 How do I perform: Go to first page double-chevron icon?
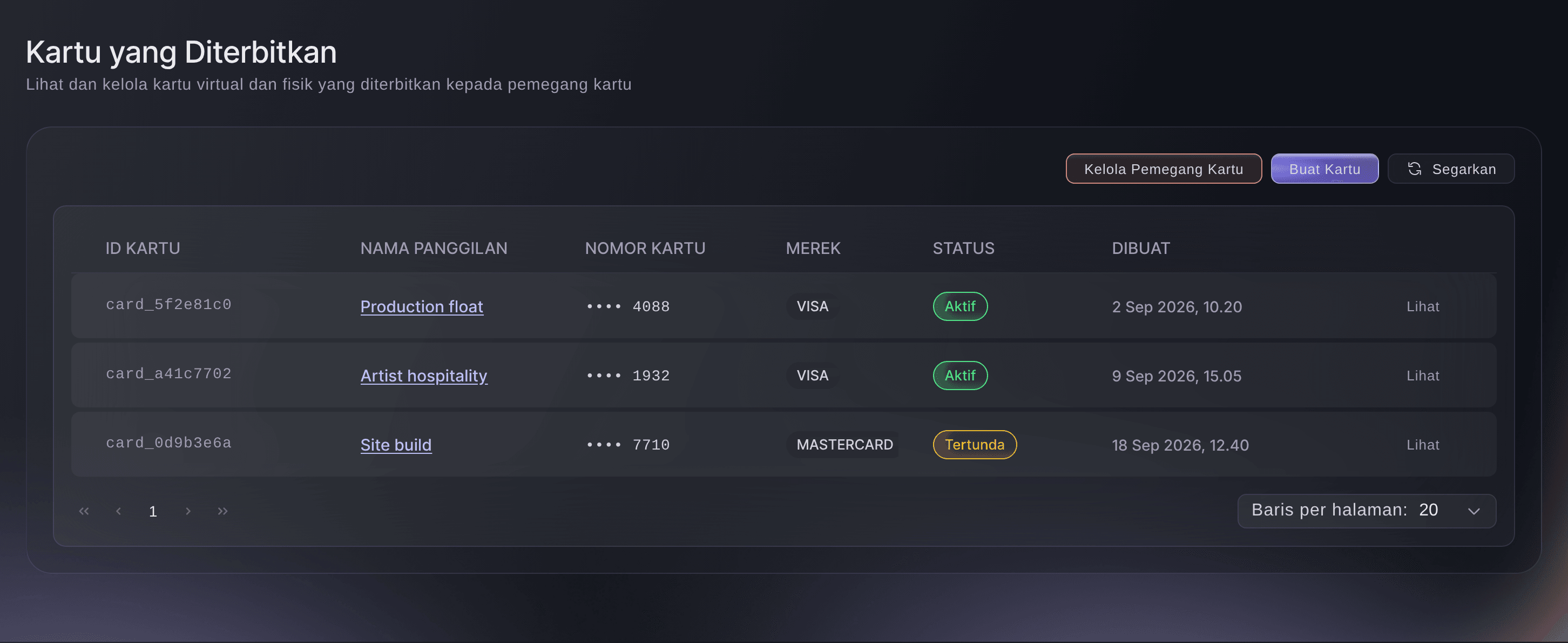[x=84, y=511]
